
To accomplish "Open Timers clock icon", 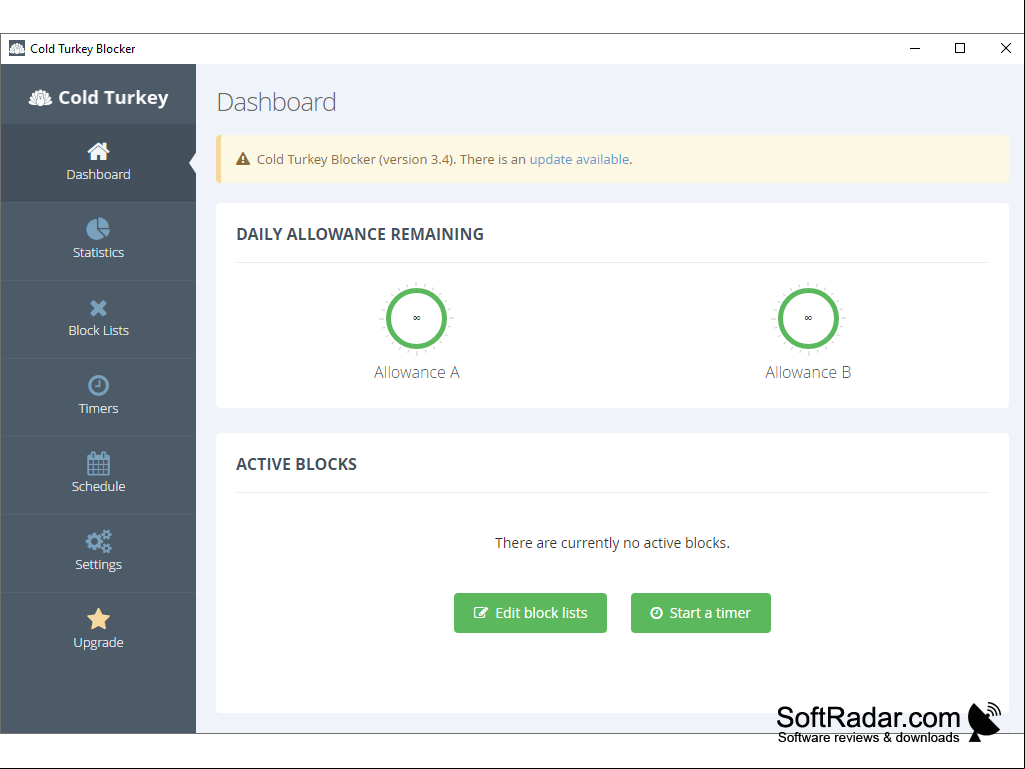I will point(98,385).
